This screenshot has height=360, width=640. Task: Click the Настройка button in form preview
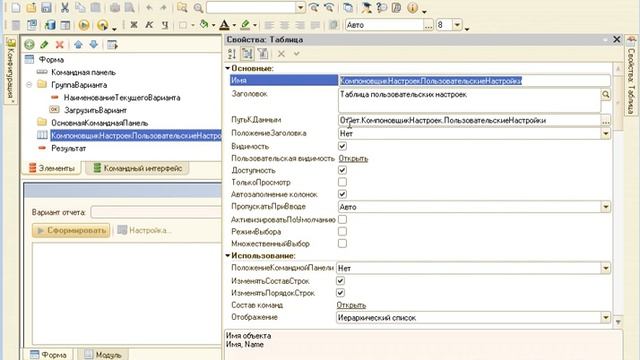click(144, 230)
